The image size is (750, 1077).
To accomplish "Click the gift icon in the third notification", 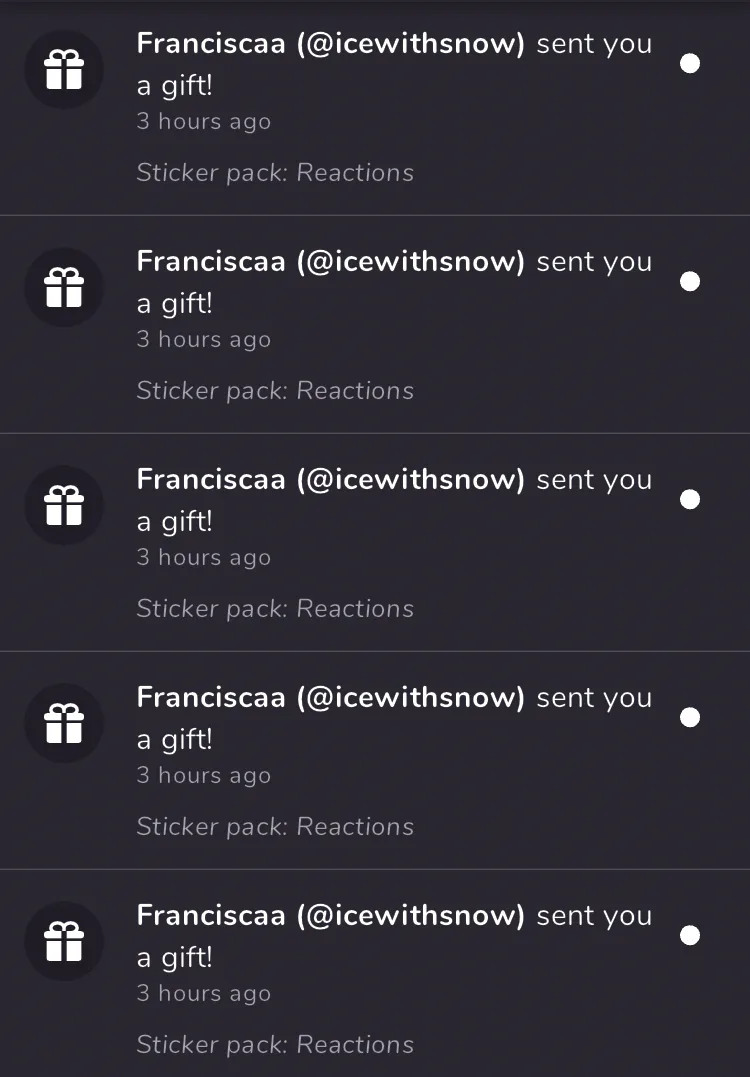I will pos(64,506).
